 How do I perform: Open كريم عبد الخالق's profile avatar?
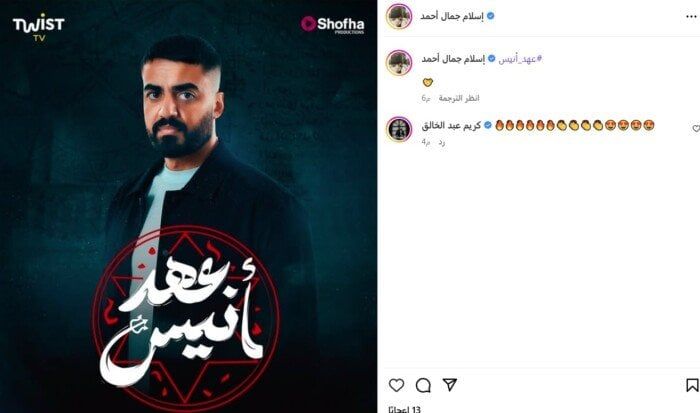point(399,129)
